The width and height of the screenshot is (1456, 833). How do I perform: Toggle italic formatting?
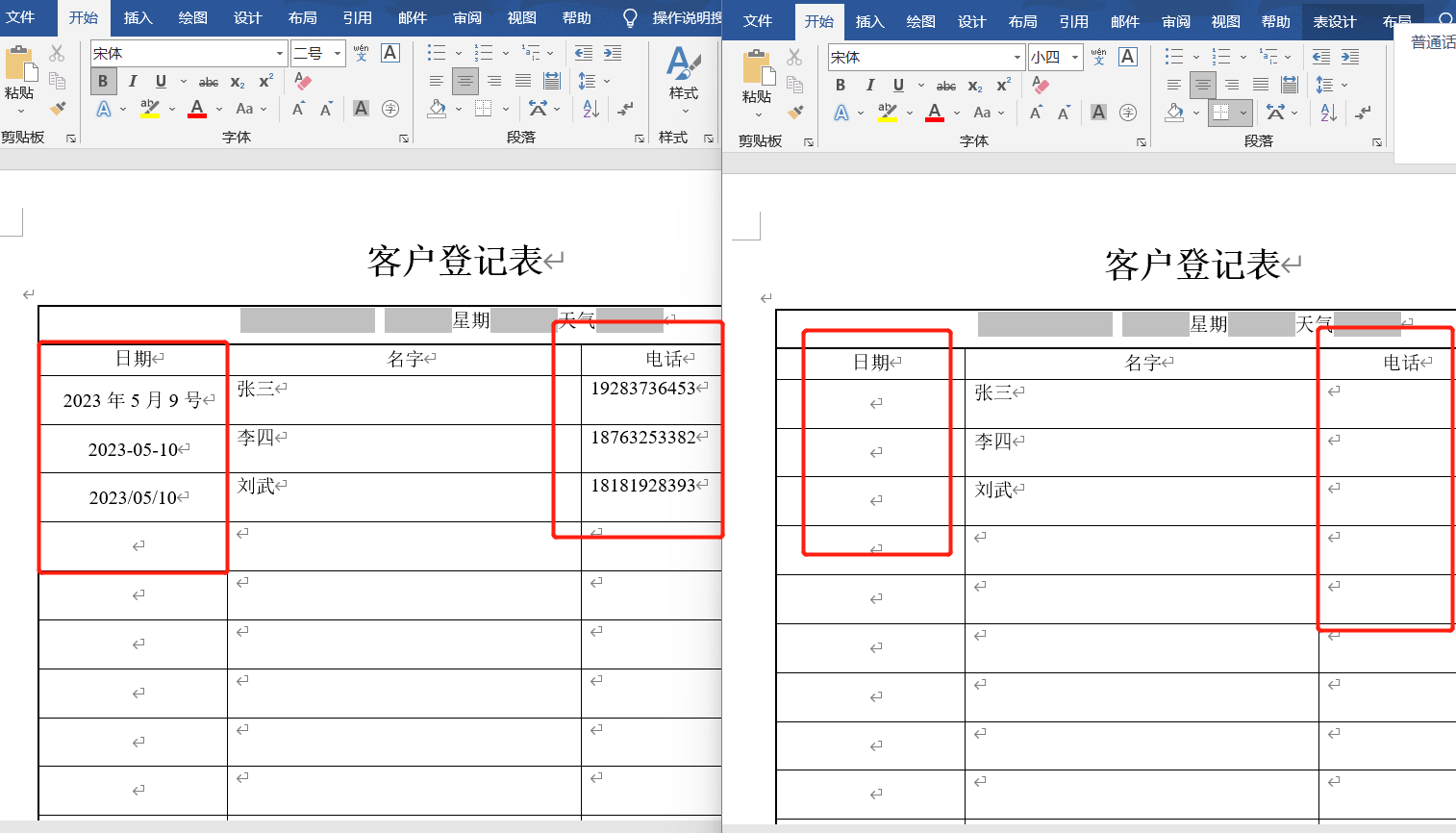click(x=132, y=81)
